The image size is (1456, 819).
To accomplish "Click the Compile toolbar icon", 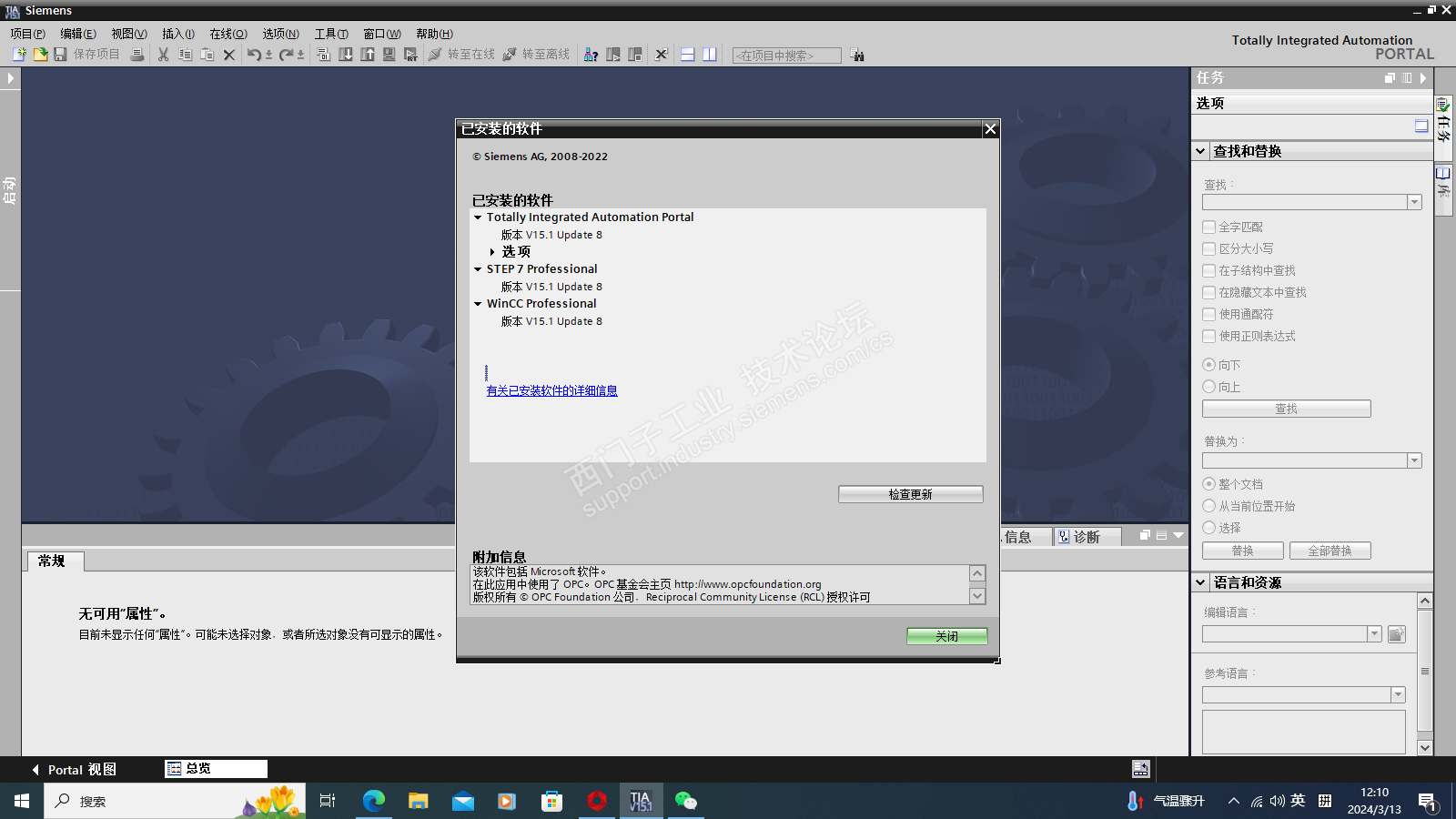I will click(x=323, y=55).
